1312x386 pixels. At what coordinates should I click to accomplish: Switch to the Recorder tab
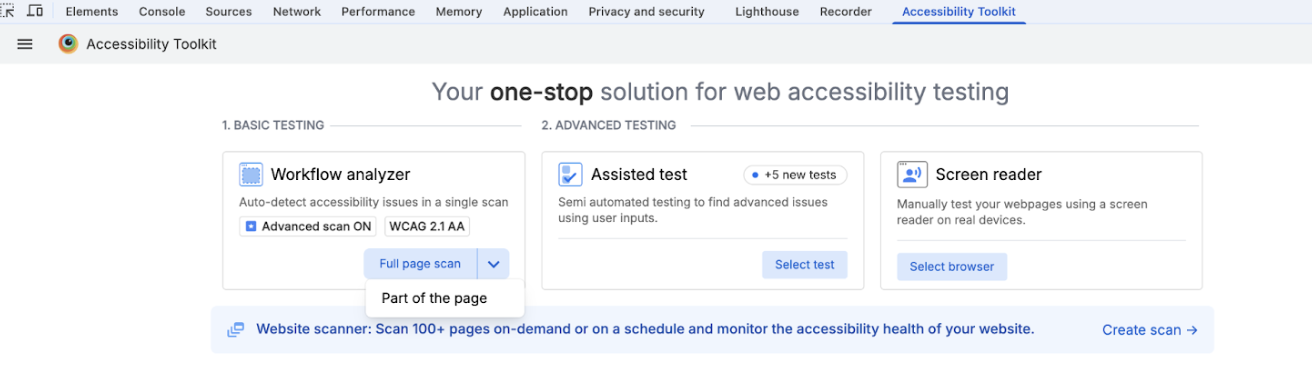click(846, 12)
